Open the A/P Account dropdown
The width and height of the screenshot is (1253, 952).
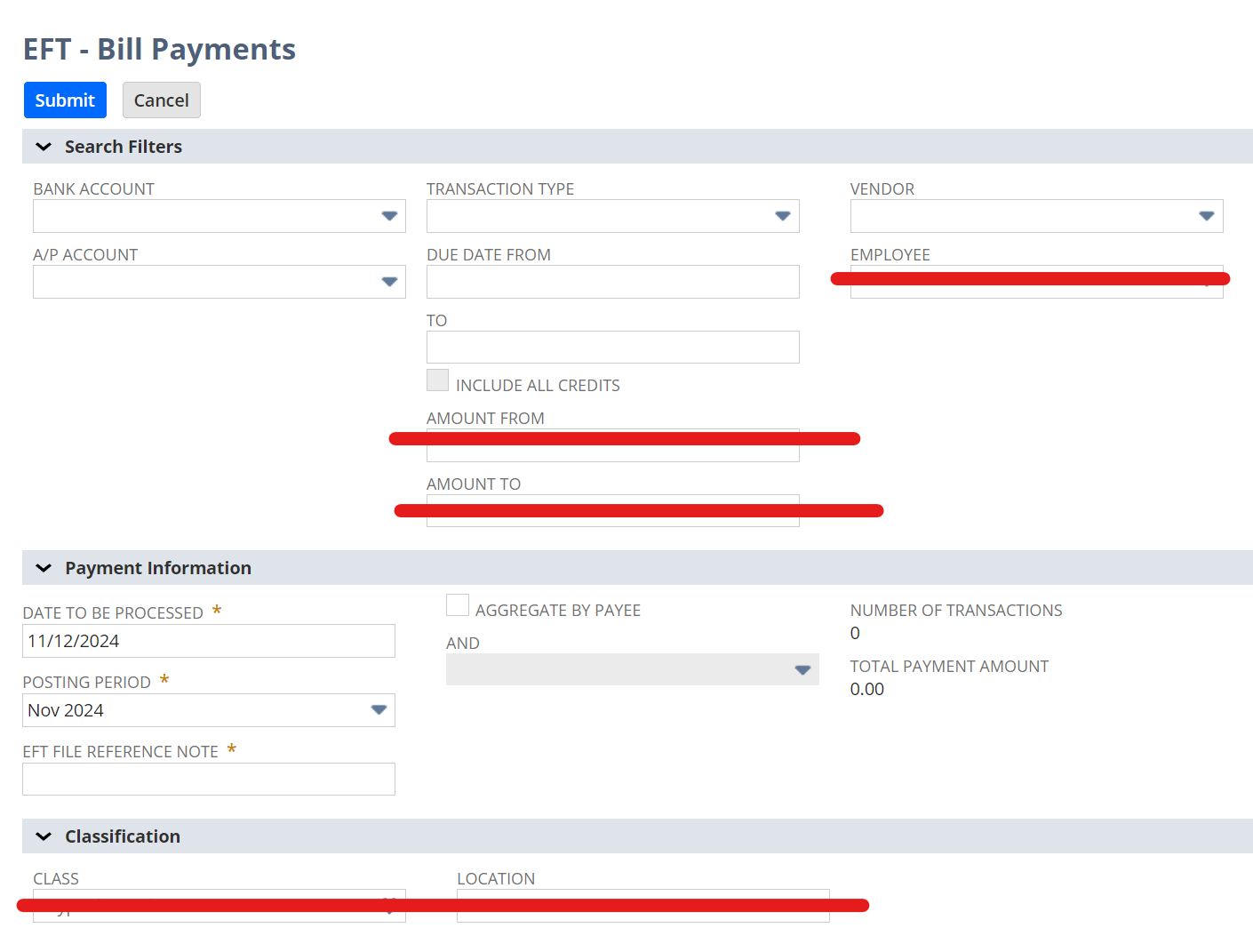pyautogui.click(x=389, y=281)
